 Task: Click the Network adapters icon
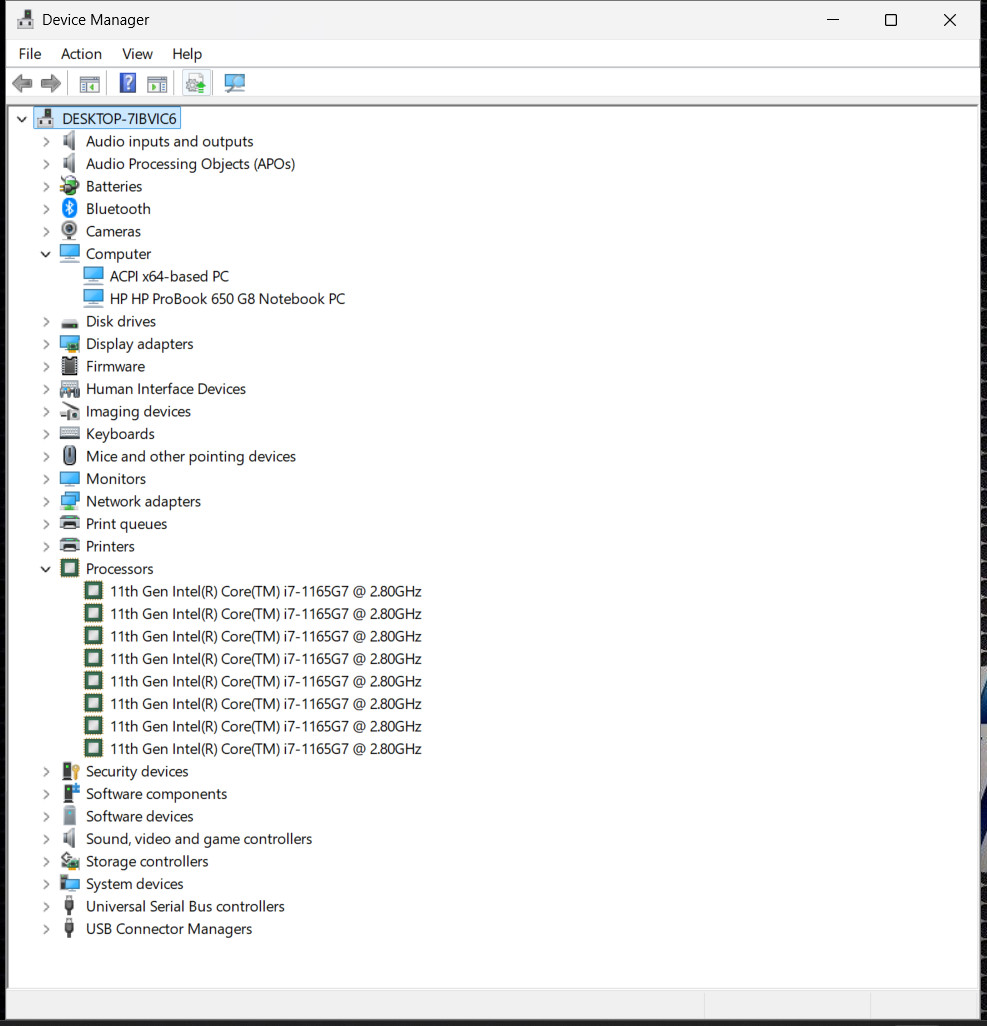pyautogui.click(x=69, y=501)
